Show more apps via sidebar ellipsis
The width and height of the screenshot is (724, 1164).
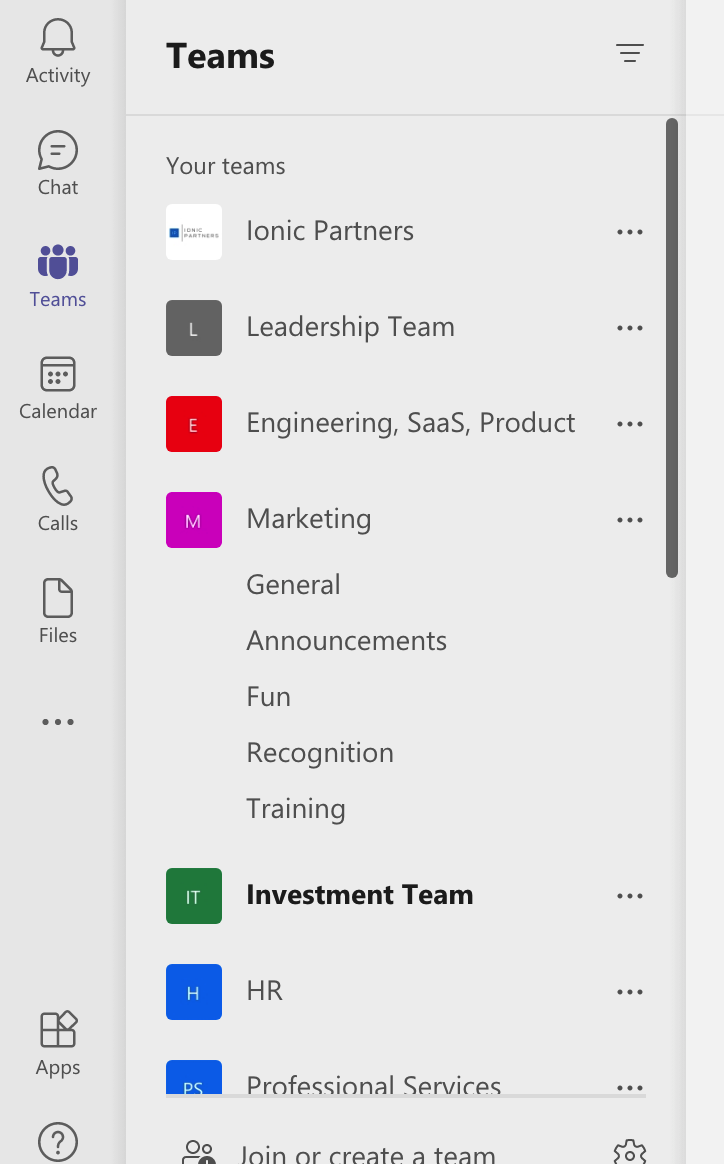(57, 722)
